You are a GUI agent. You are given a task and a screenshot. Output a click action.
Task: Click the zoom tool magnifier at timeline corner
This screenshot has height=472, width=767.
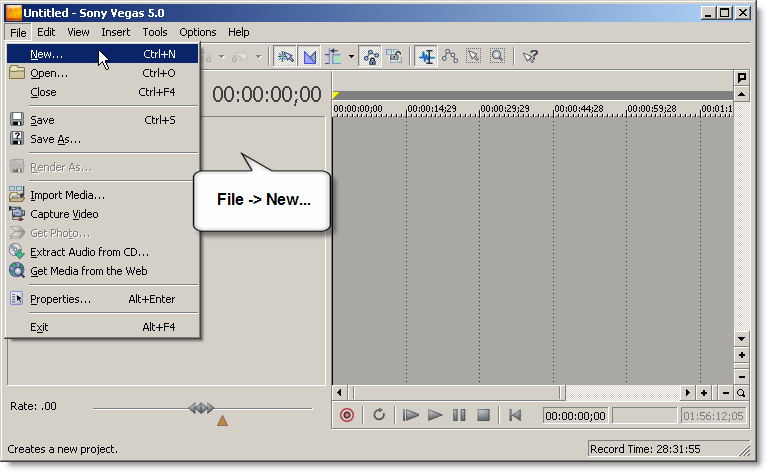742,392
